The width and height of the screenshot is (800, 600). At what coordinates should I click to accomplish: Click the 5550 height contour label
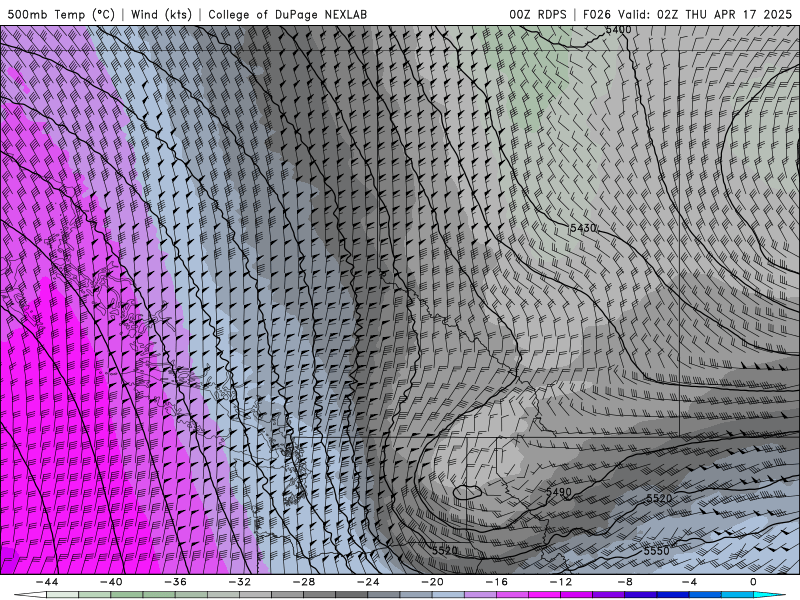pos(656,551)
